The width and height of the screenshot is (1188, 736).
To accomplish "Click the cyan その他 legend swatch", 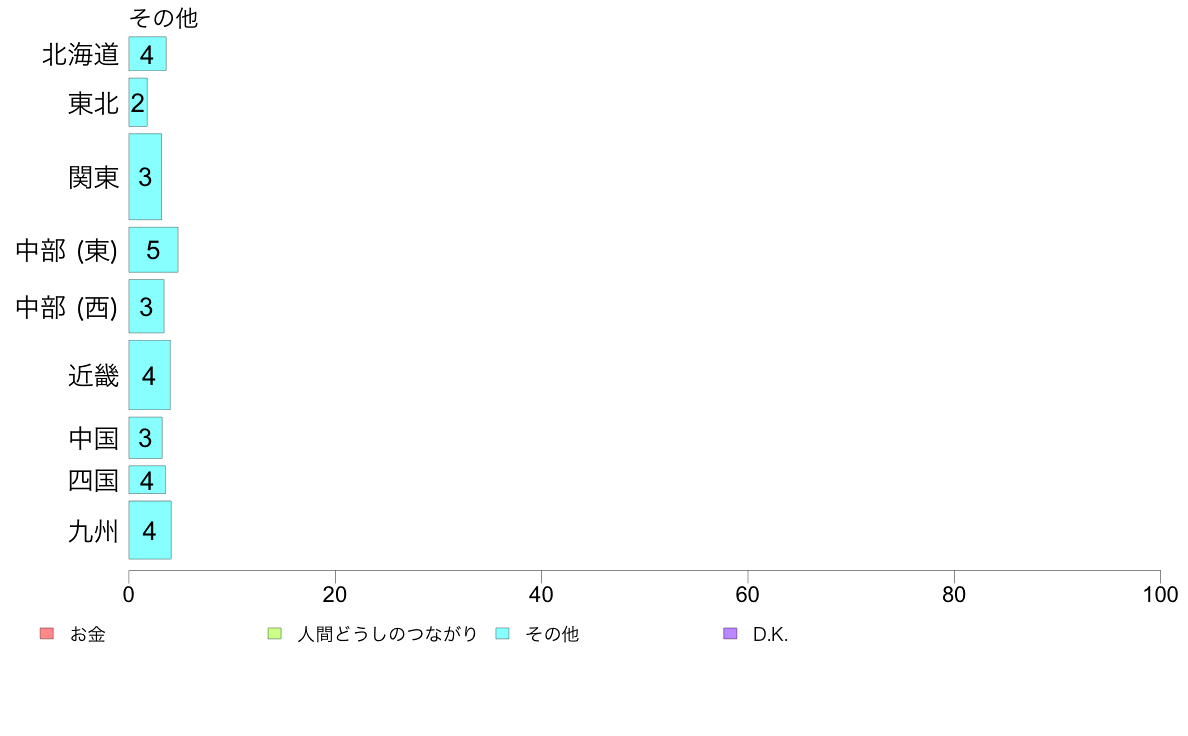I will (x=502, y=634).
